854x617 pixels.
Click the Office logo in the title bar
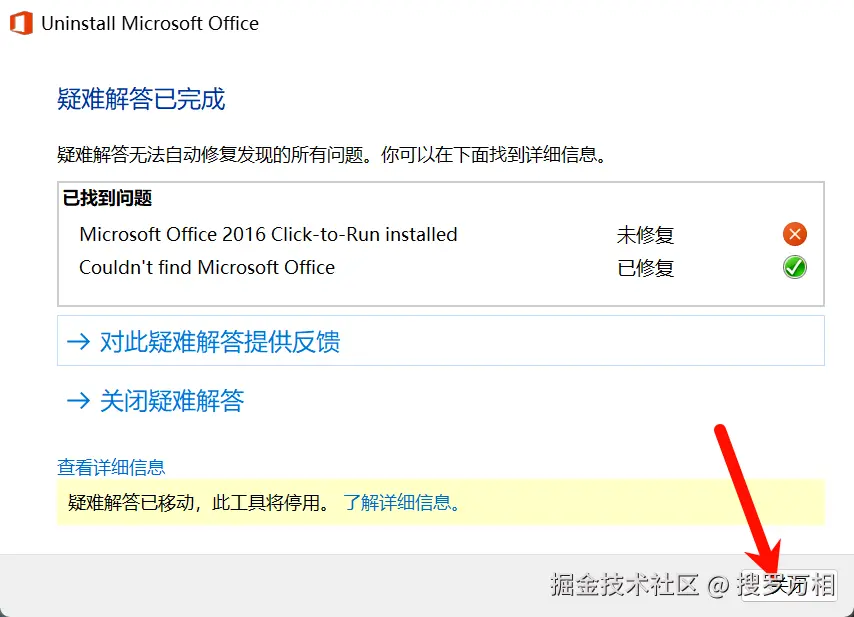20,24
